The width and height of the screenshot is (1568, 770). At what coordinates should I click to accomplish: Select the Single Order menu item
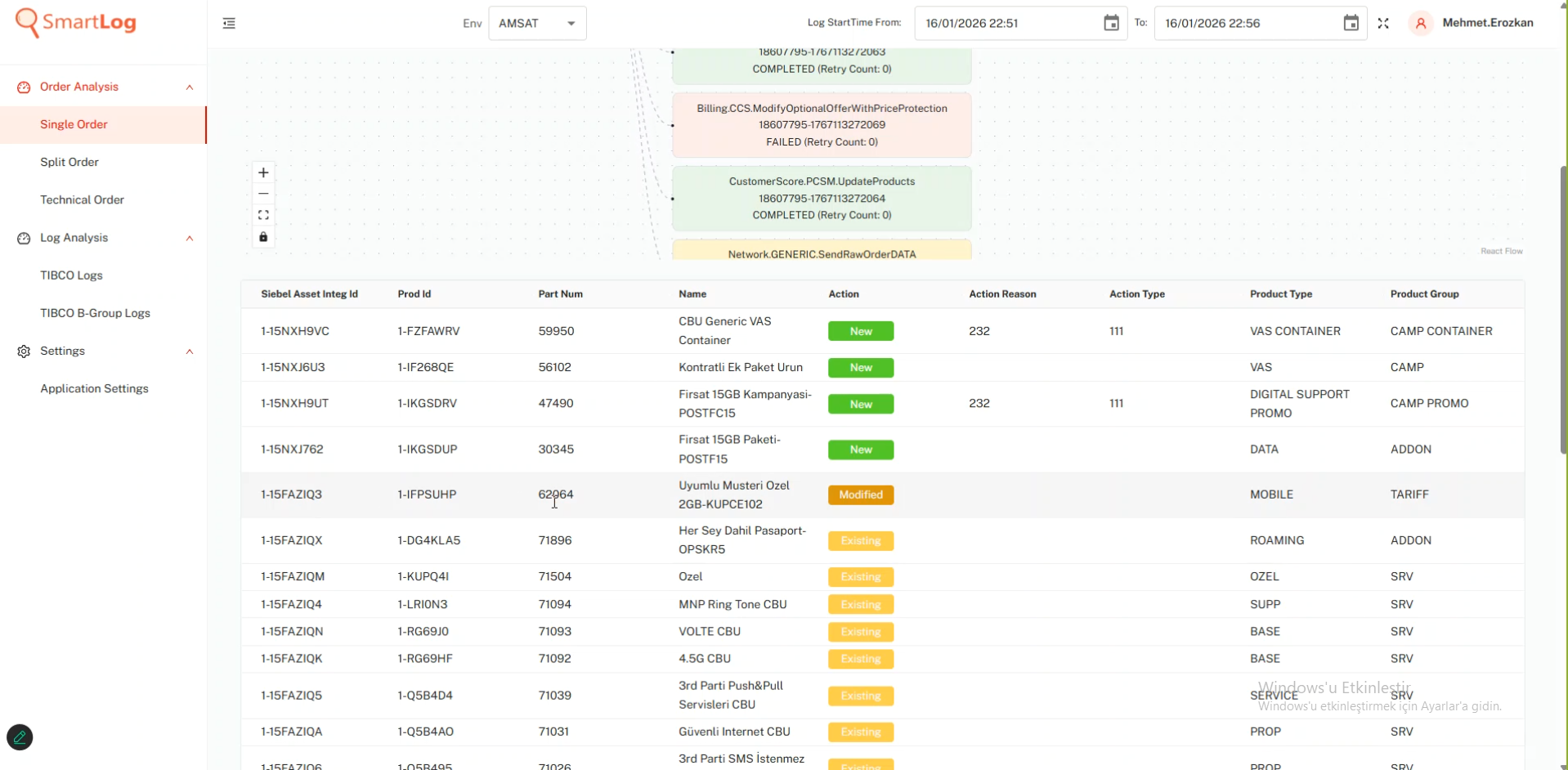click(103, 124)
